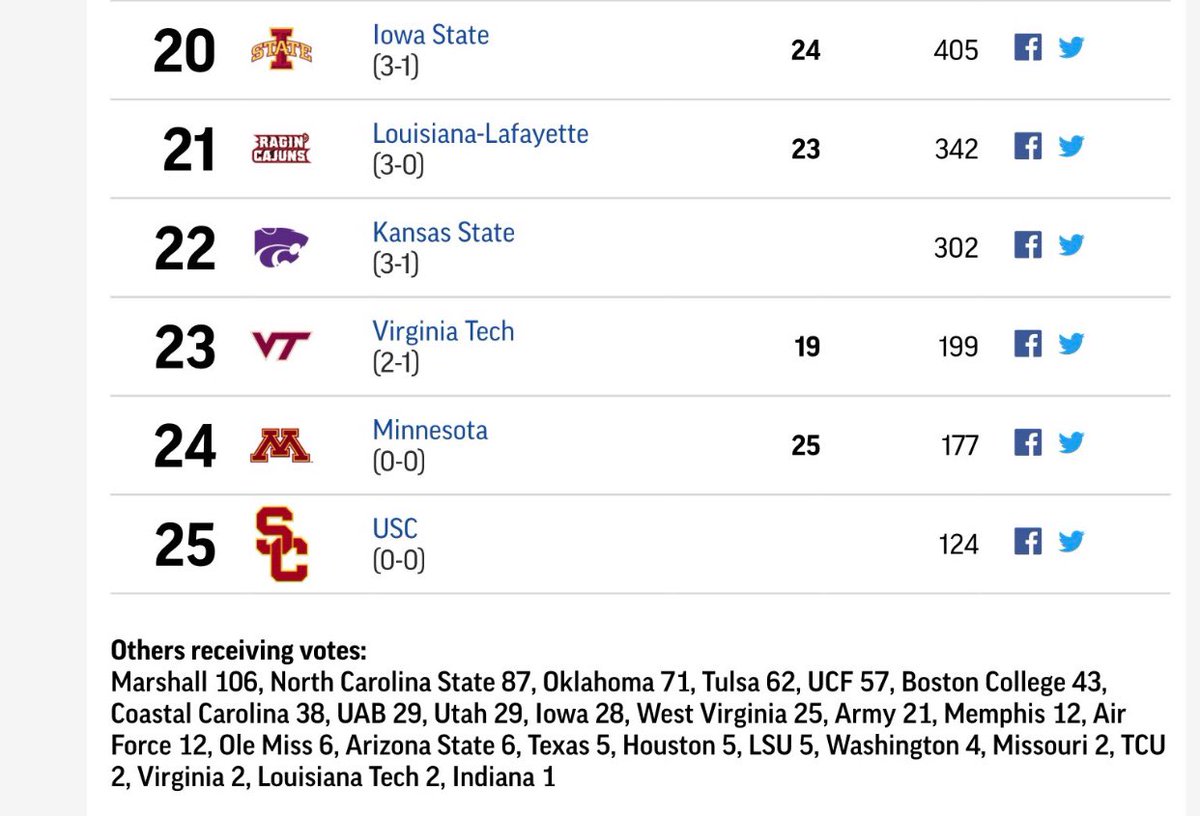Share Virginia Tech row on Facebook

[1028, 344]
